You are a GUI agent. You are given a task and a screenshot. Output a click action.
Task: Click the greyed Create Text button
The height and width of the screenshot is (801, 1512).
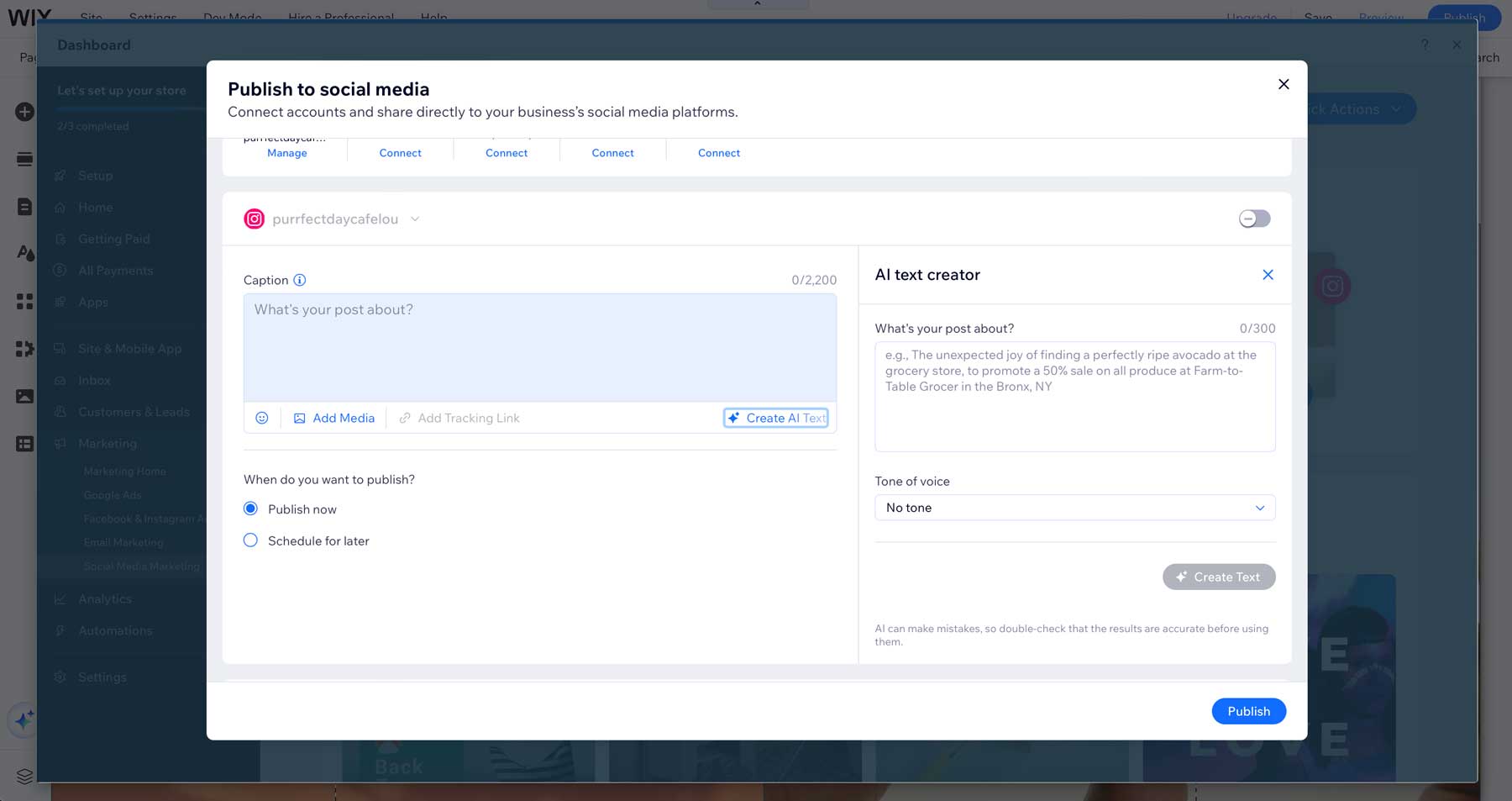1218,577
